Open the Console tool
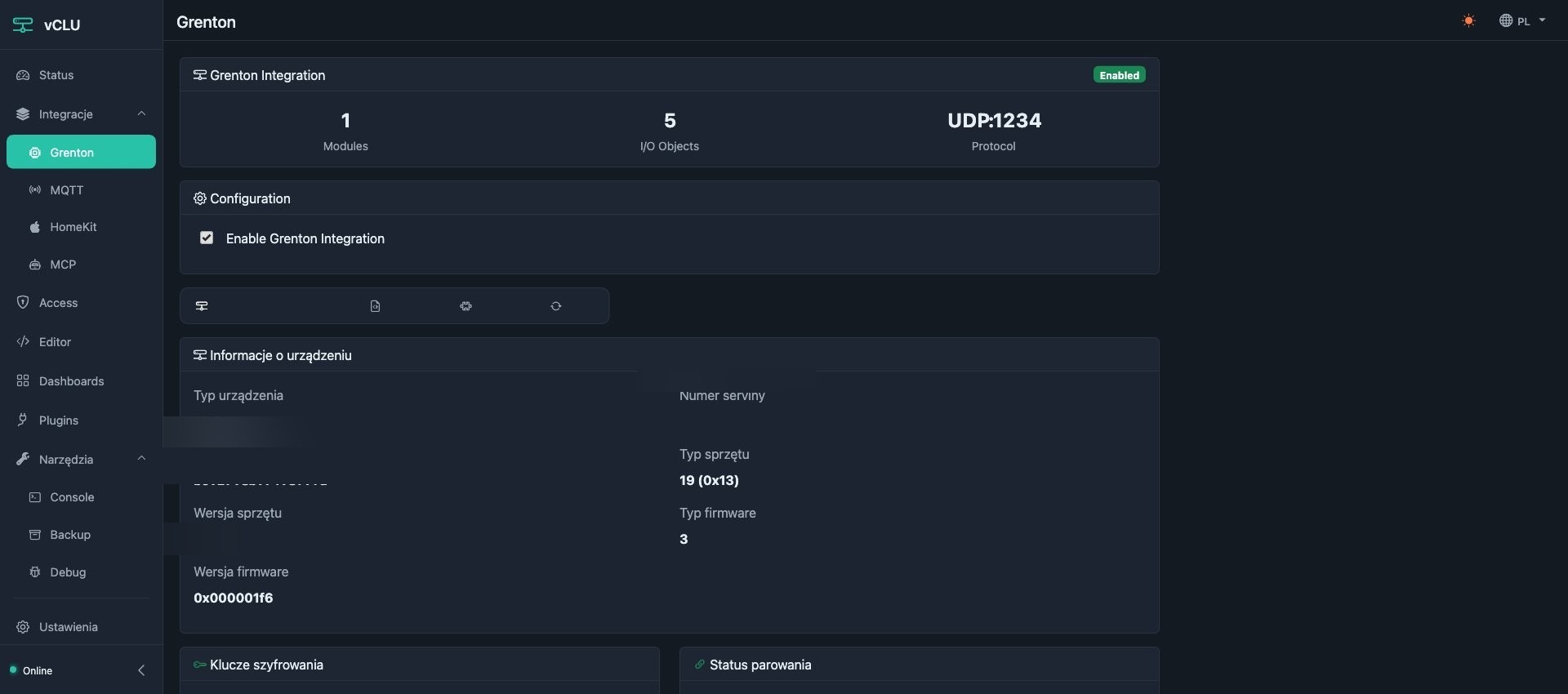Screen dimensions: 1568x694 click(81, 497)
